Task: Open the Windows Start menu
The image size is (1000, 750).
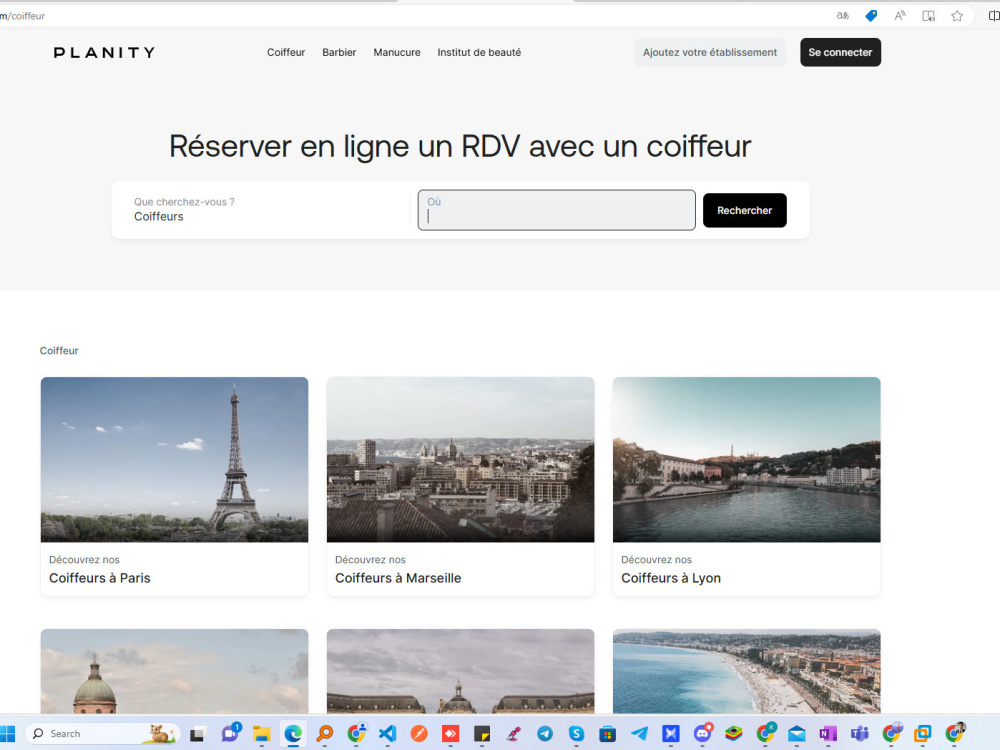Action: point(7,733)
